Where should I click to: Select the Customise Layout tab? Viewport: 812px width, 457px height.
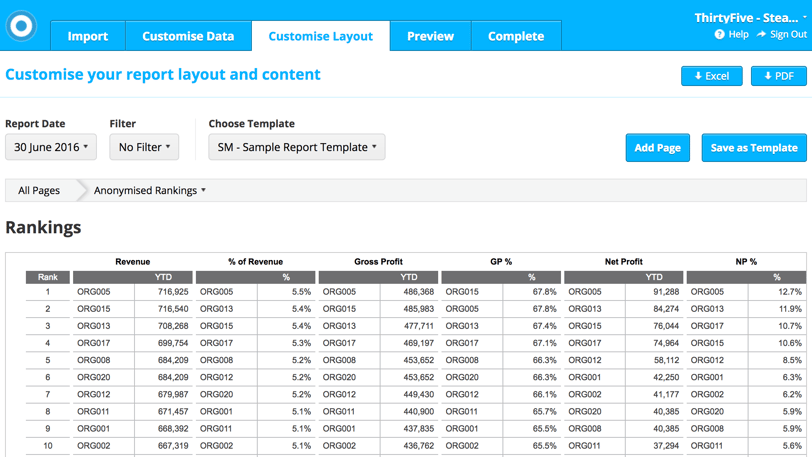[x=321, y=36]
